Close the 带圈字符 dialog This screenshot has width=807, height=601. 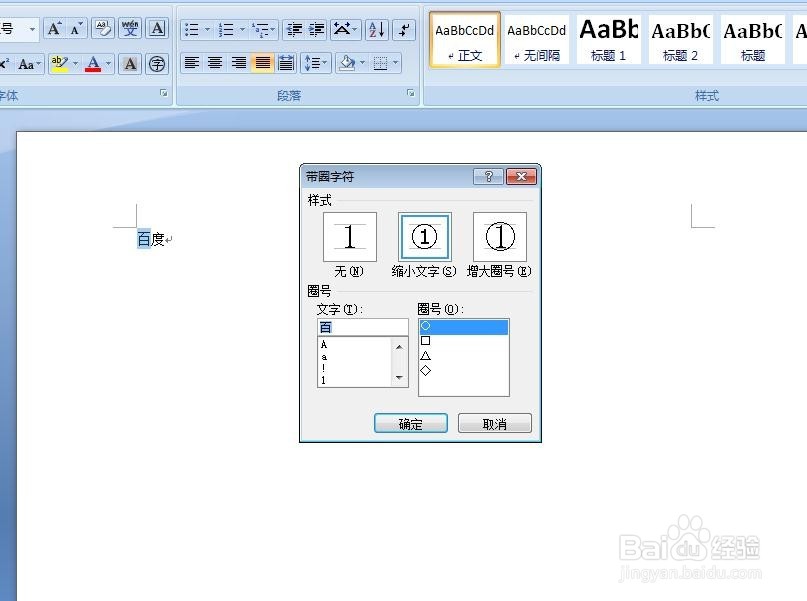pyautogui.click(x=521, y=176)
